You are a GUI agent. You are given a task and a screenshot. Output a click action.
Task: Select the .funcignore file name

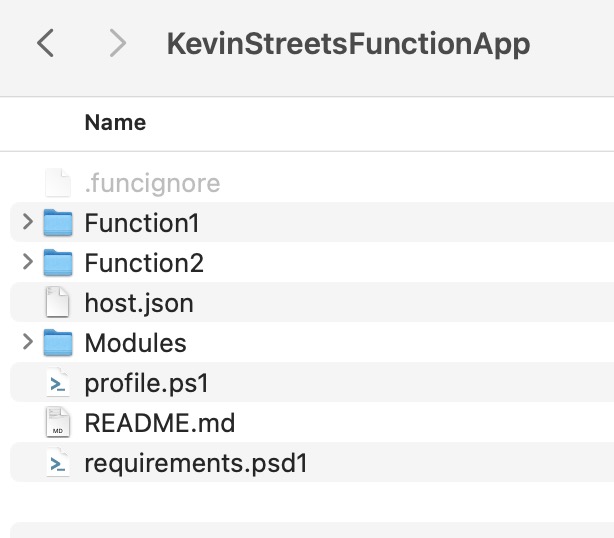tap(152, 183)
